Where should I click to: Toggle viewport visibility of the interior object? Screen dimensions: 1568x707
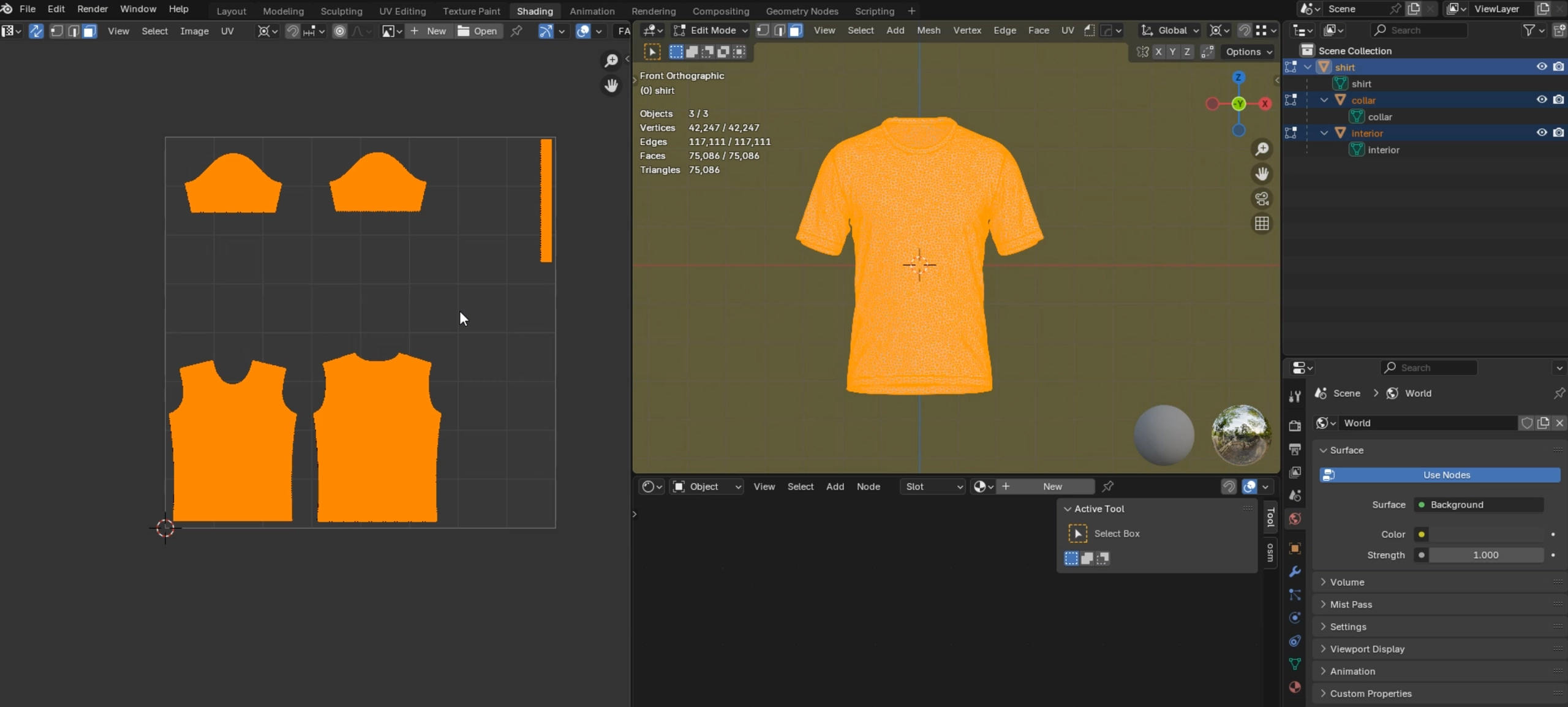point(1541,132)
